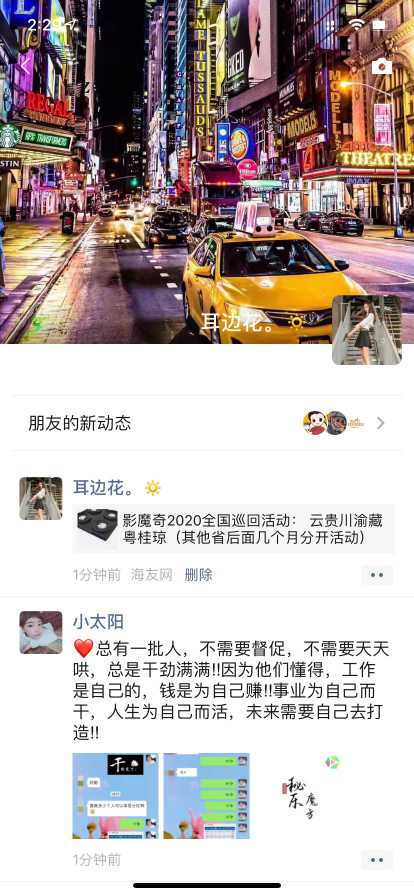Go back using the top-left arrow
The height and width of the screenshot is (896, 414).
24,66
